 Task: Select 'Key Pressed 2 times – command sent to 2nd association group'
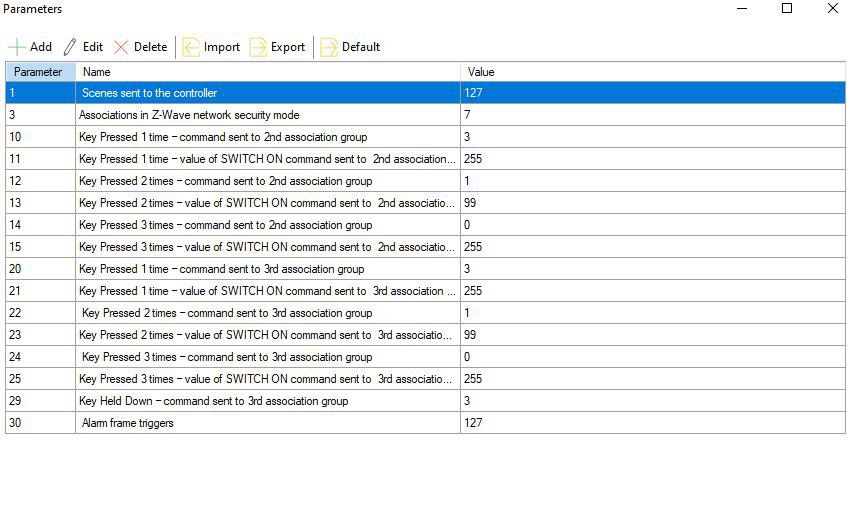(226, 181)
